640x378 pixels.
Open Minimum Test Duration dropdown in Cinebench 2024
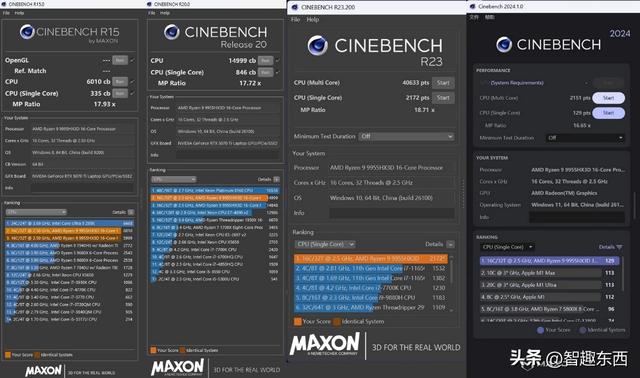tap(585, 138)
